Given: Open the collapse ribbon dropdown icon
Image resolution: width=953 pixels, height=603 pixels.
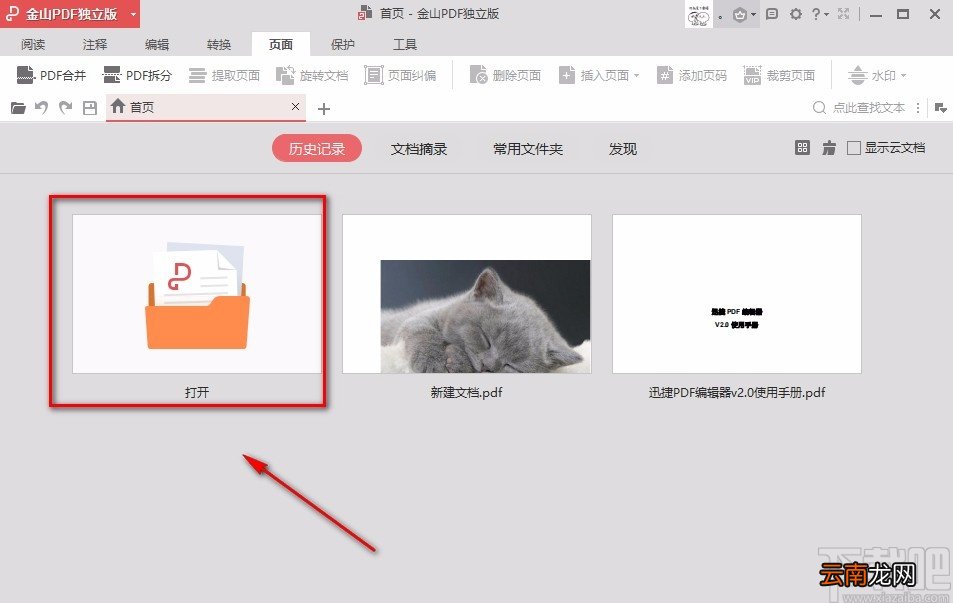Looking at the screenshot, I should point(940,108).
